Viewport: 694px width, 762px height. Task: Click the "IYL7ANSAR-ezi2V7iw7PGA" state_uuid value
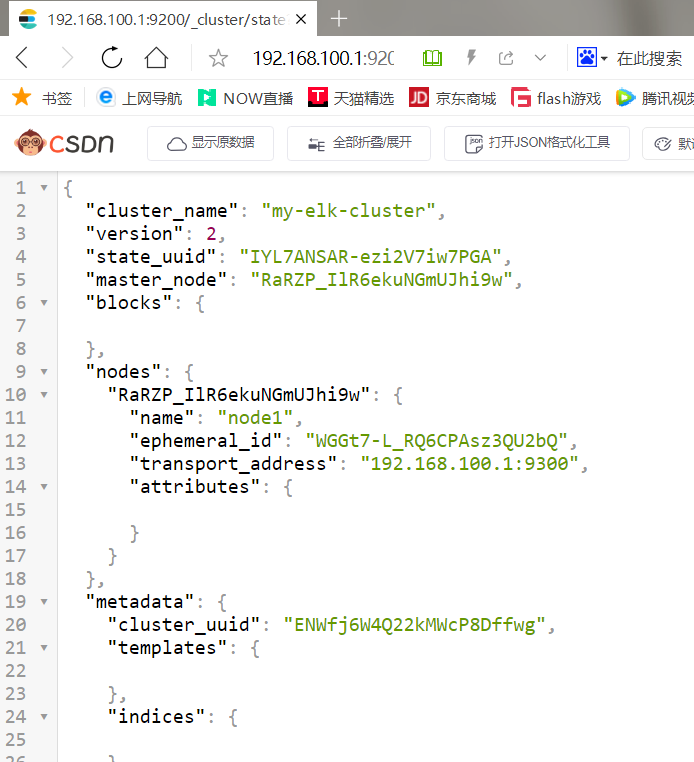(x=370, y=257)
